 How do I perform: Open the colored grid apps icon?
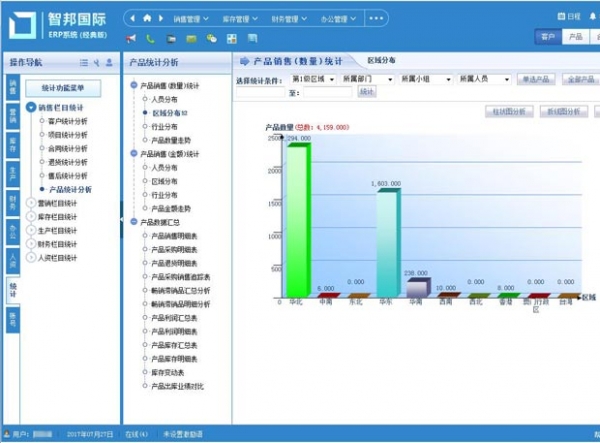pos(232,38)
